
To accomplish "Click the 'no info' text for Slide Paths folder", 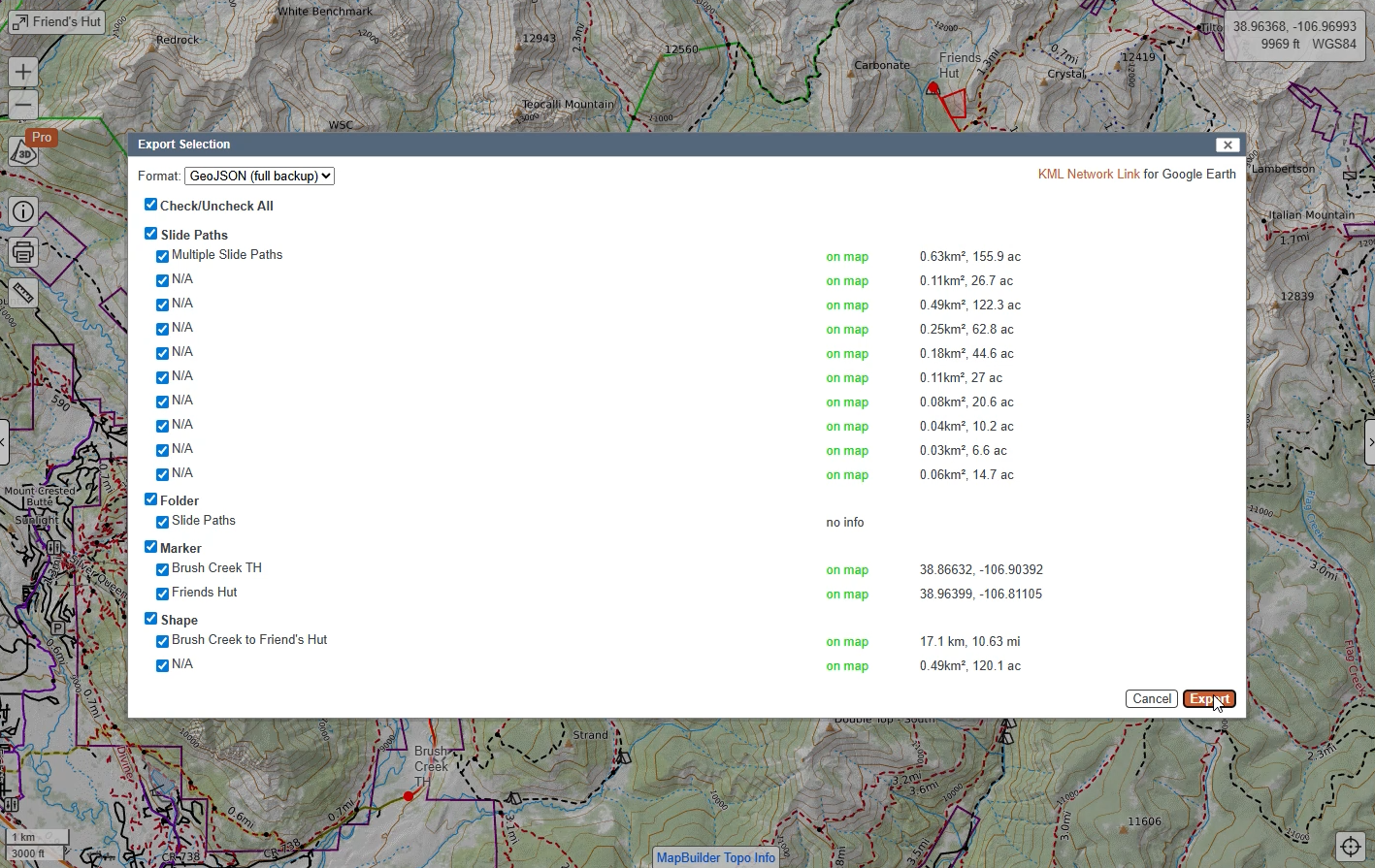I will point(845,523).
